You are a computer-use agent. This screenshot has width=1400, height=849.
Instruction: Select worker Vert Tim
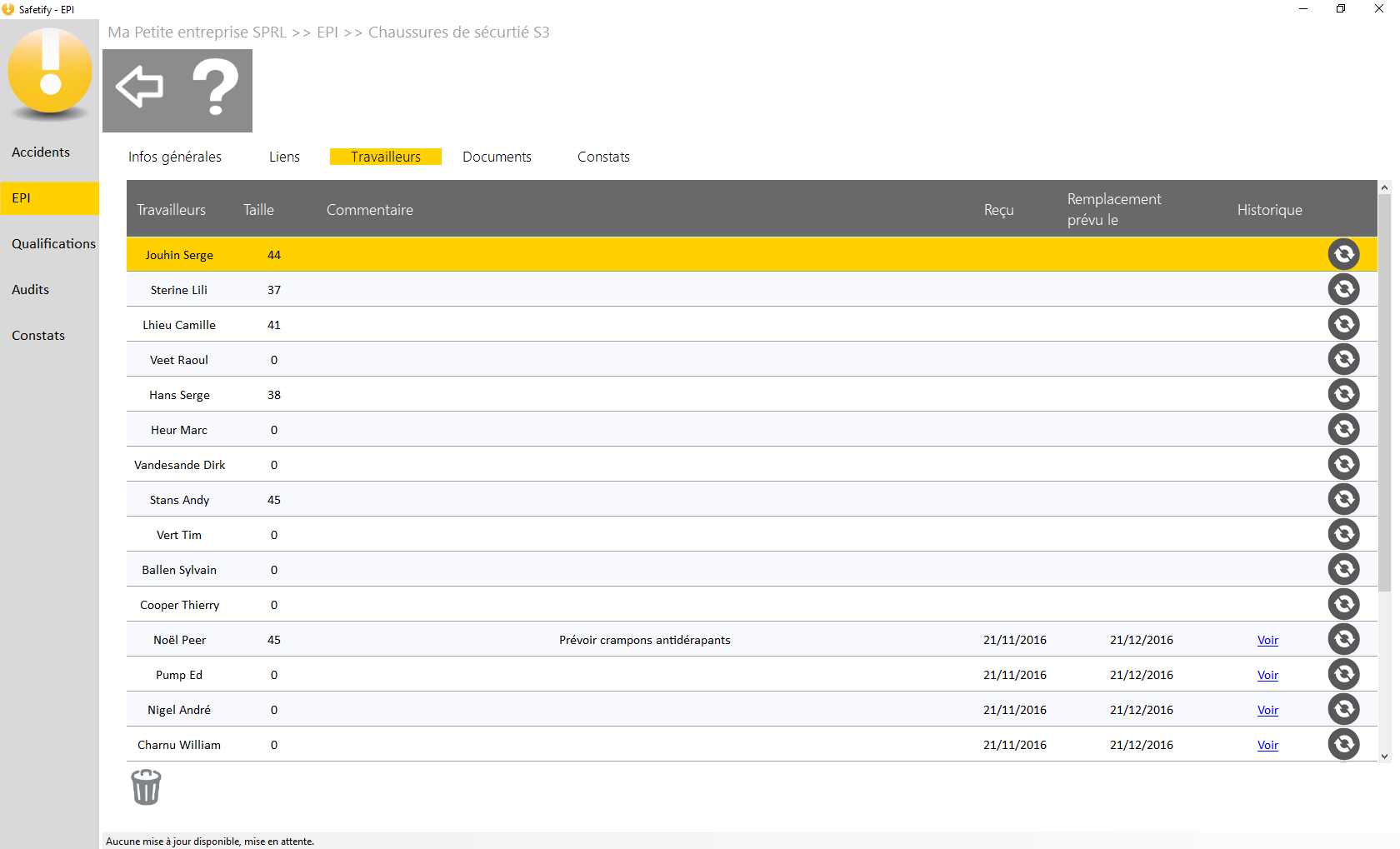pyautogui.click(x=179, y=535)
